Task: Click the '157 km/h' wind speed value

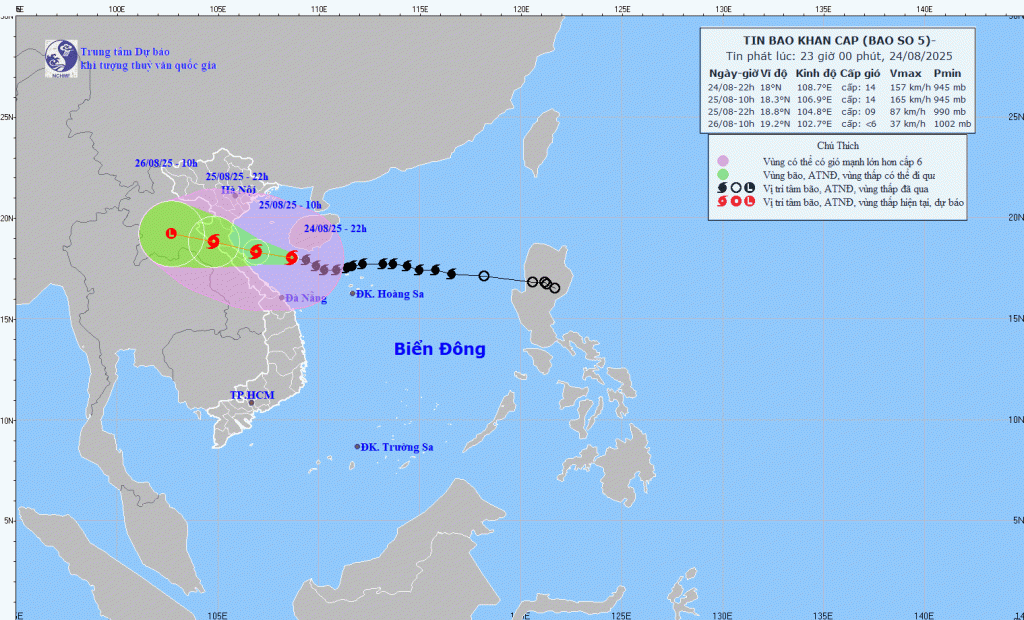Action: pyautogui.click(x=910, y=88)
